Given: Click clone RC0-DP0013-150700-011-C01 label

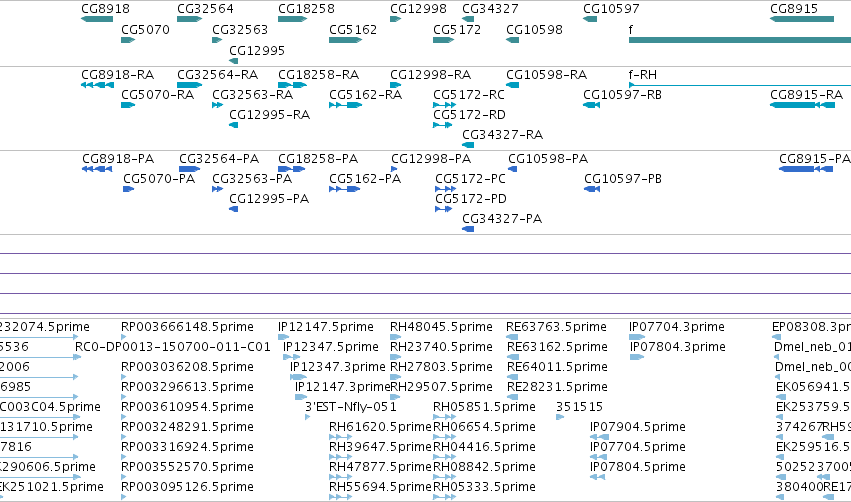Looking at the screenshot, I should tap(173, 346).
